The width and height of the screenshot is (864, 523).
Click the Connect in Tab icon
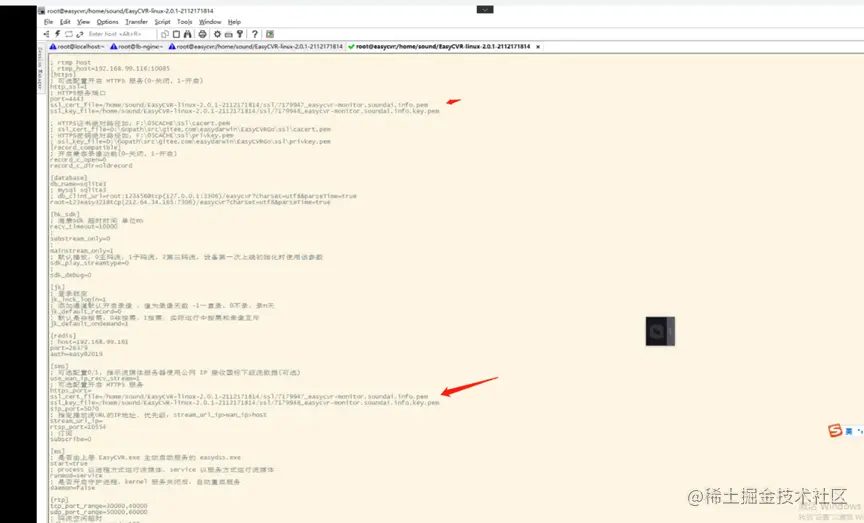click(69, 34)
